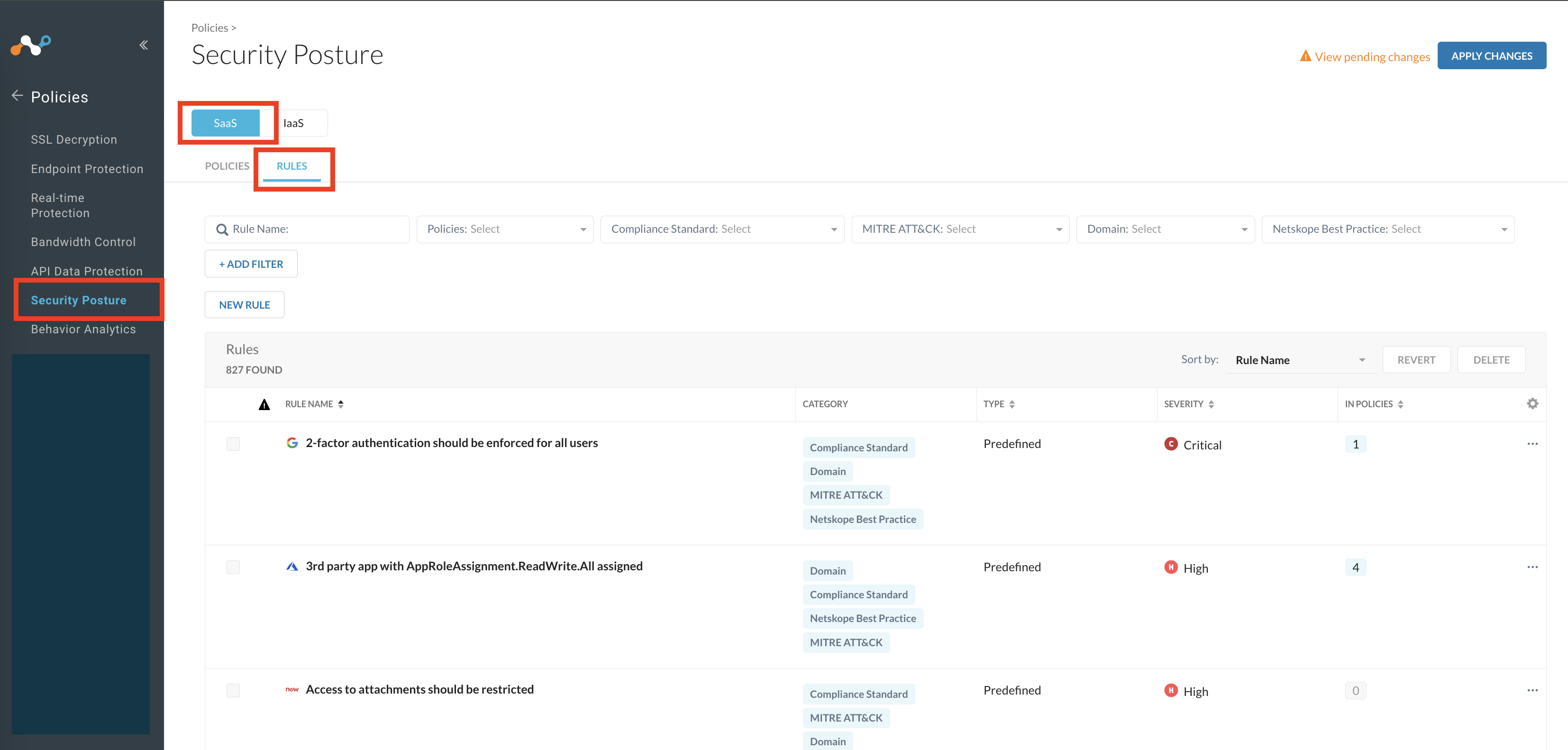Click Domain tag in third rule
This screenshot has width=1568, height=750.
pyautogui.click(x=827, y=741)
